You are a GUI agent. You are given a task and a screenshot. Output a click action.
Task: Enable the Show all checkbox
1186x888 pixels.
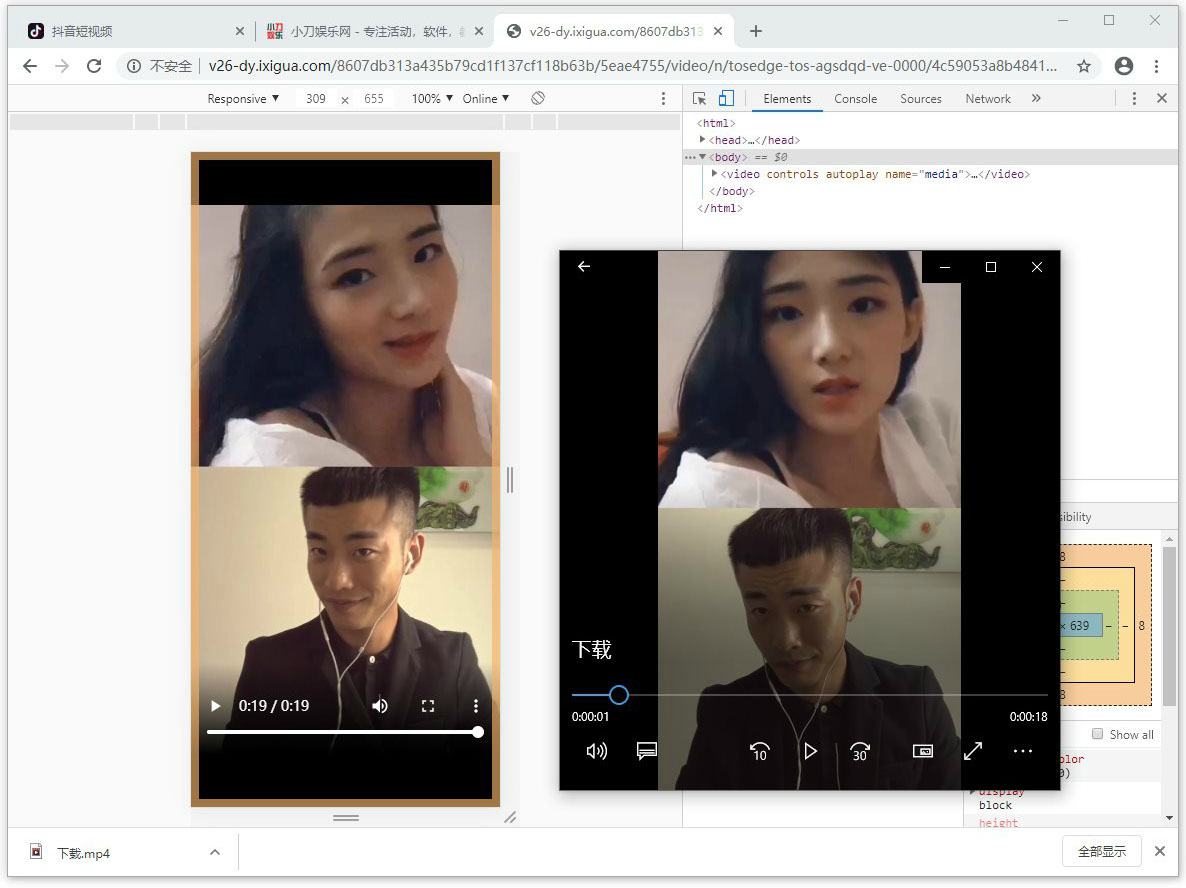1098,734
